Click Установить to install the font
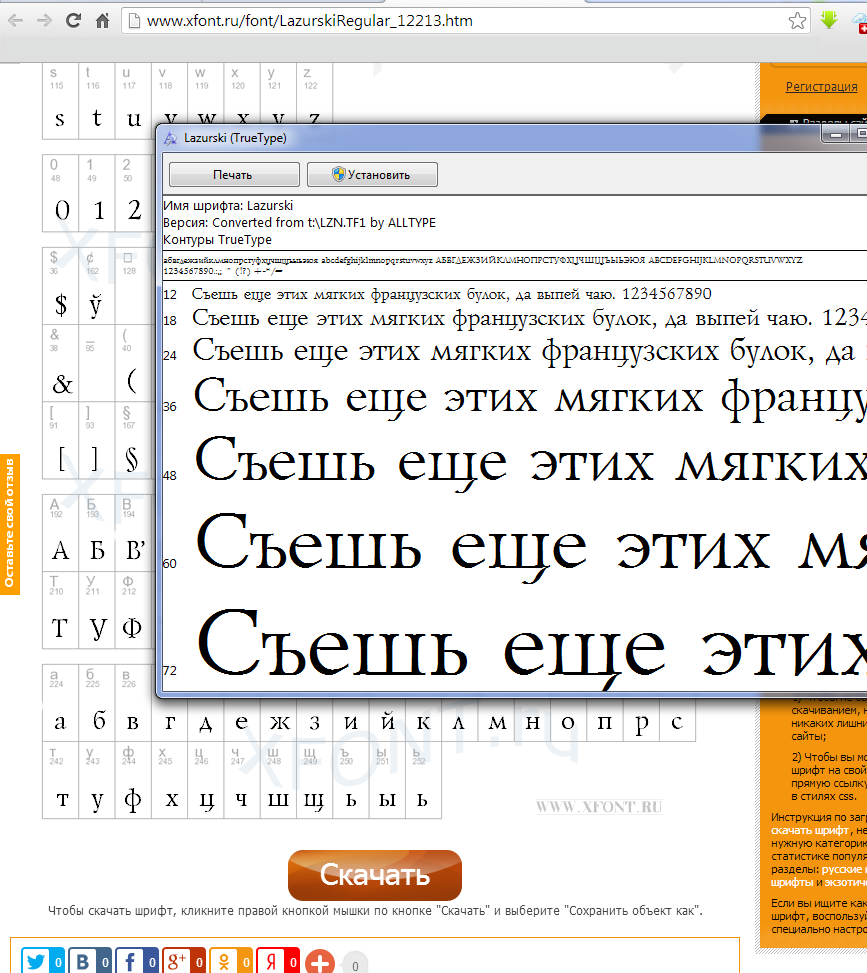 coord(372,174)
